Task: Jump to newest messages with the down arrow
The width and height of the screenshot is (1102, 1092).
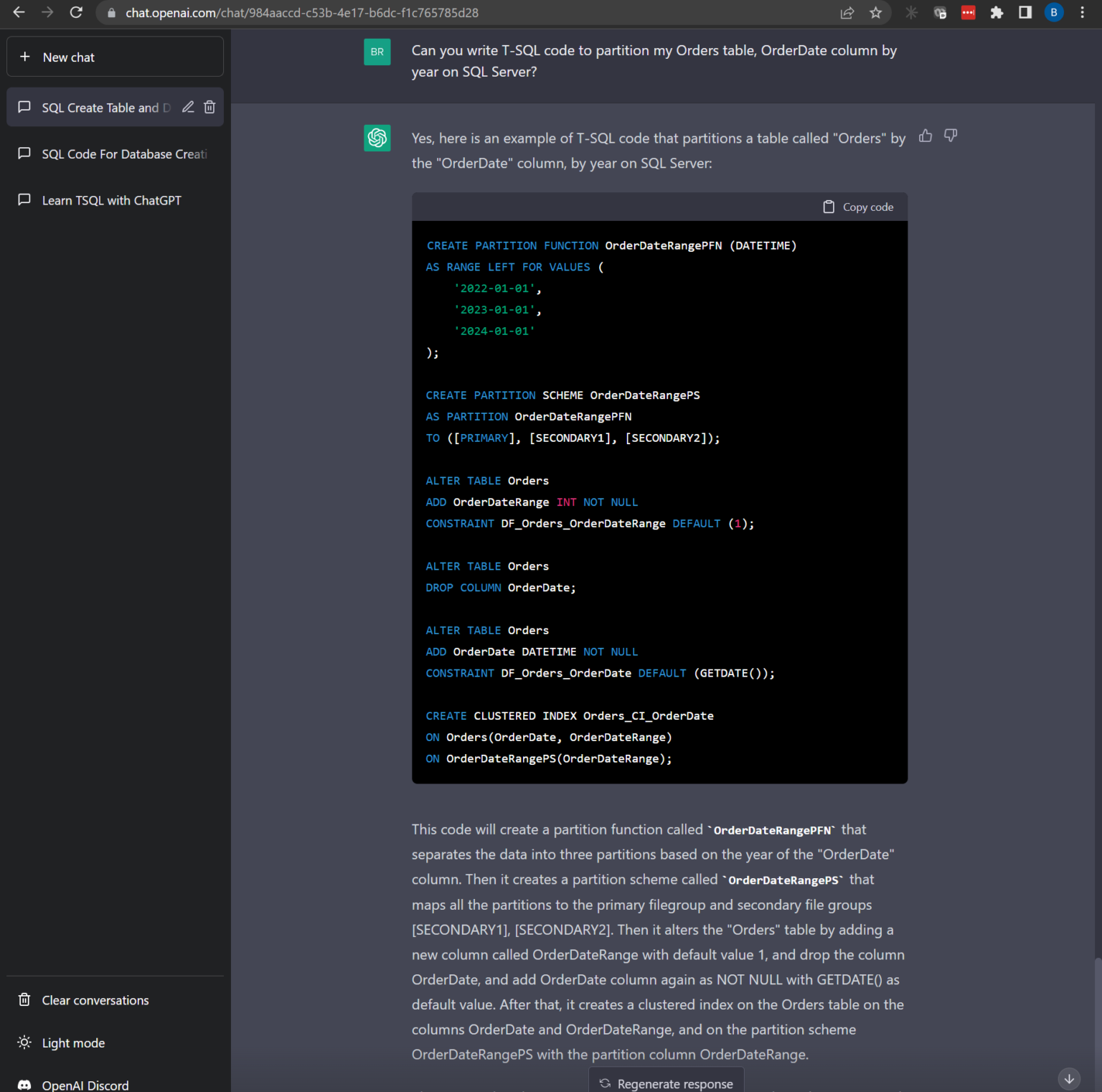Action: click(x=1069, y=1078)
